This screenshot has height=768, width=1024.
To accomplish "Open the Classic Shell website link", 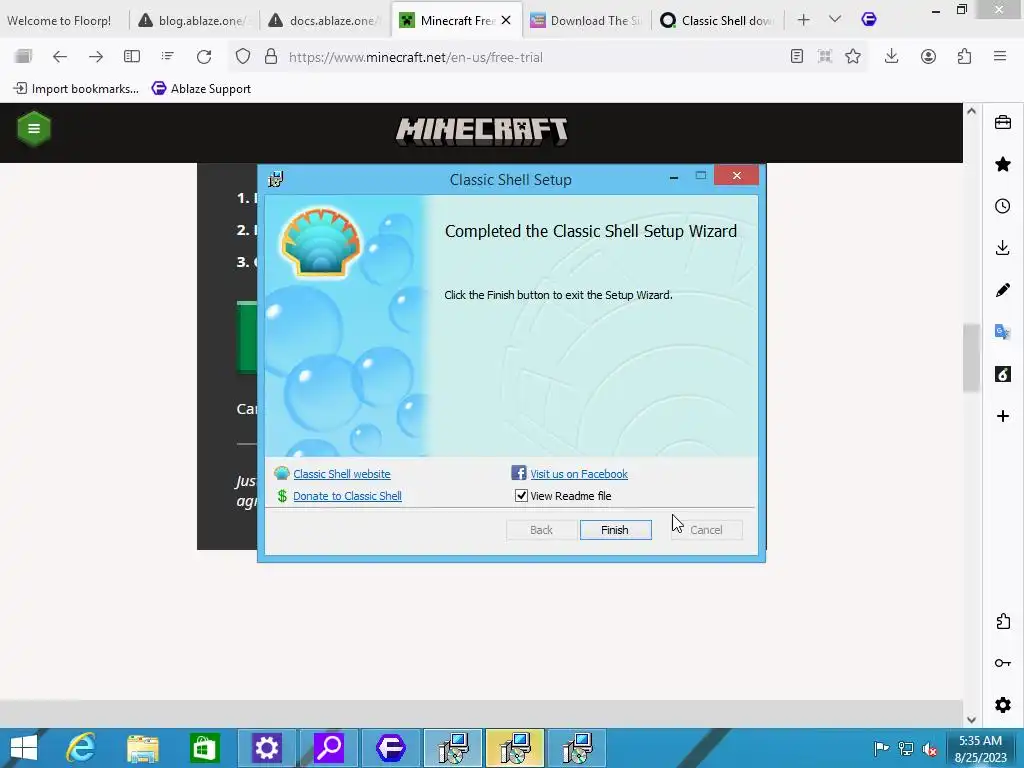I will 342,474.
